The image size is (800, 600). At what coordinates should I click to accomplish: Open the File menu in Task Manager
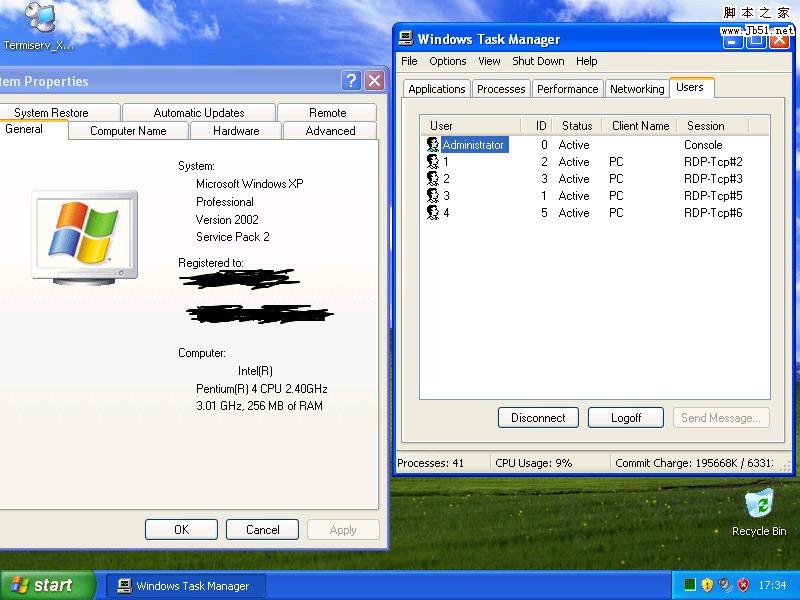coord(409,61)
